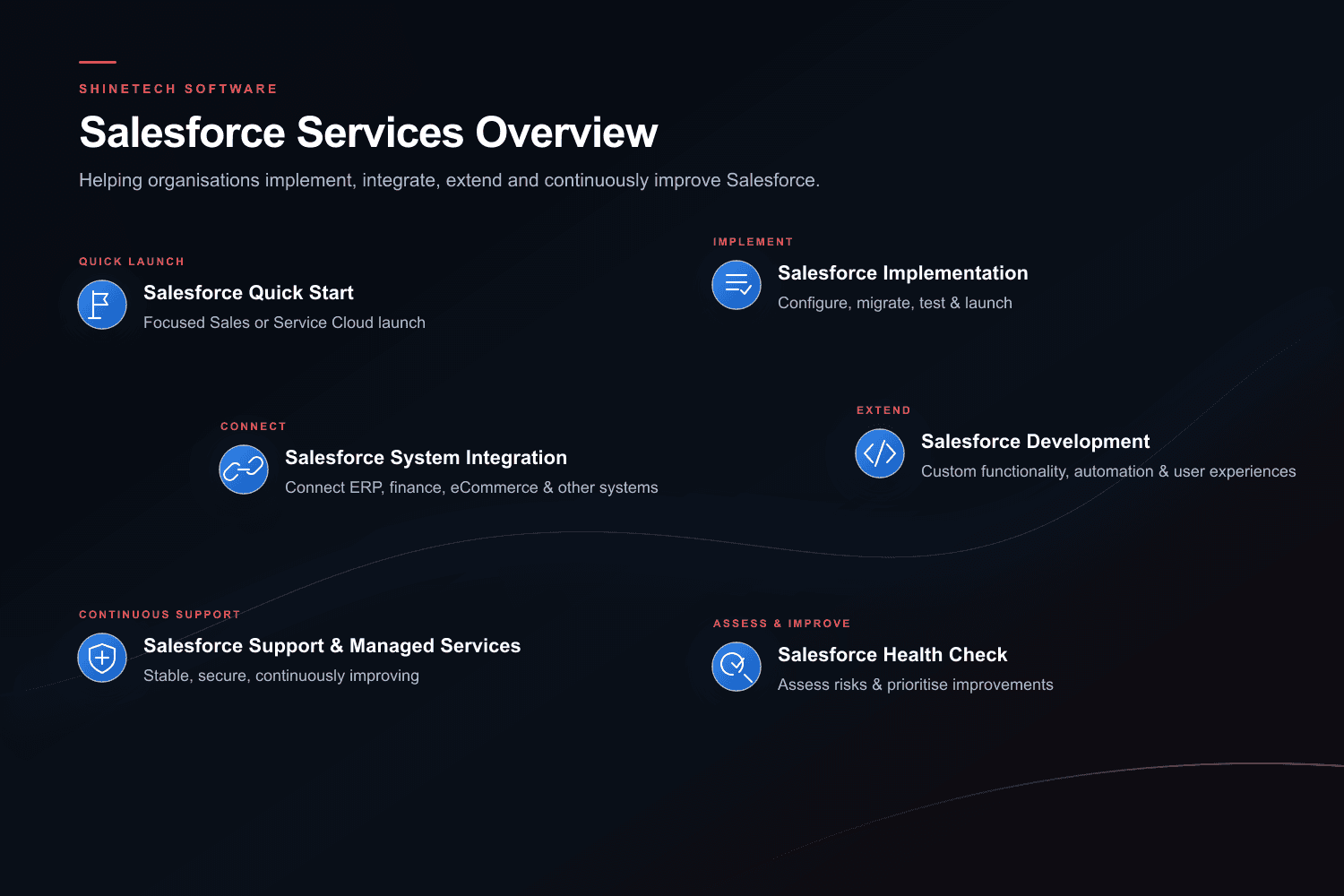Viewport: 1344px width, 896px height.
Task: Click the checklist icon for Salesforce Implementation
Action: pos(737,285)
